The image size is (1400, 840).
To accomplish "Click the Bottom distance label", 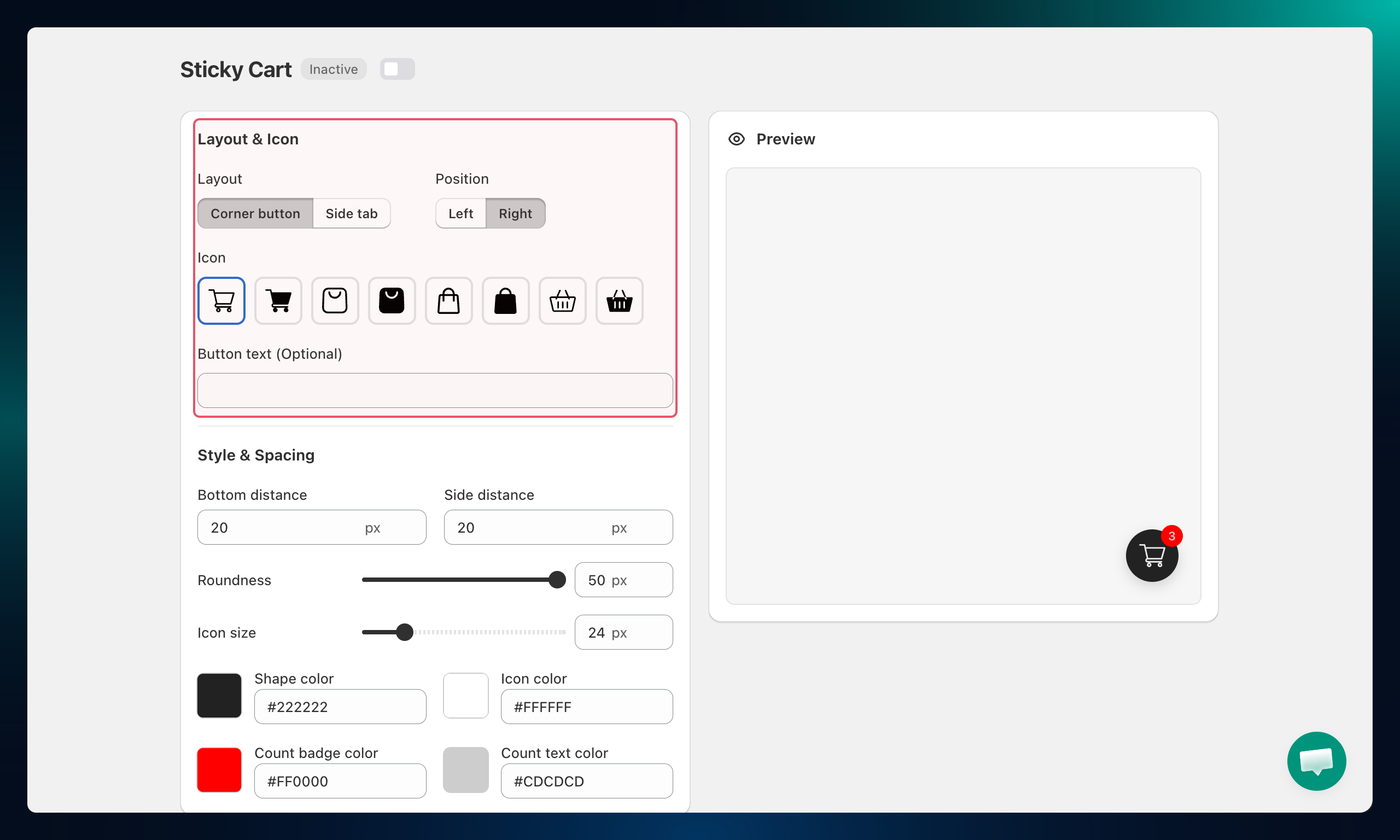I will [x=252, y=495].
